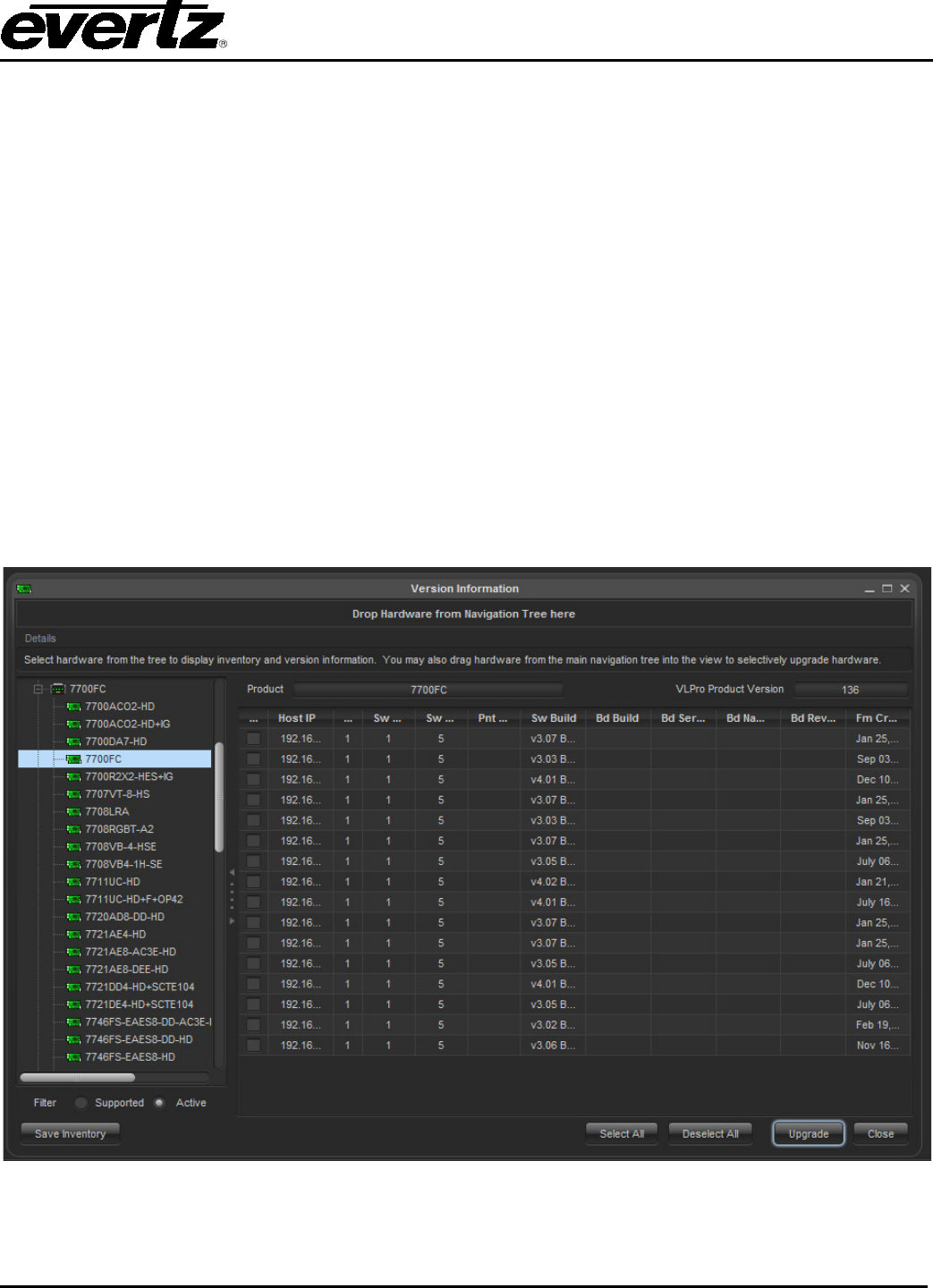Click the 7721AE4-HD card icon

click(74, 935)
